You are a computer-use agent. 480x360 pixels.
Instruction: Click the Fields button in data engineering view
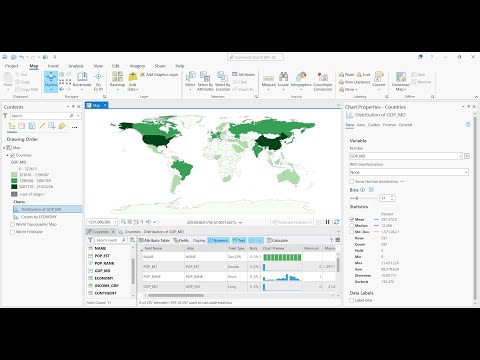point(181,240)
